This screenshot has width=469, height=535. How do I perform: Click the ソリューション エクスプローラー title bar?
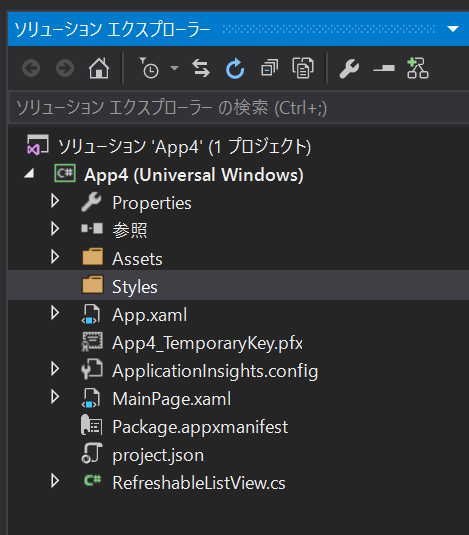tap(238, 29)
